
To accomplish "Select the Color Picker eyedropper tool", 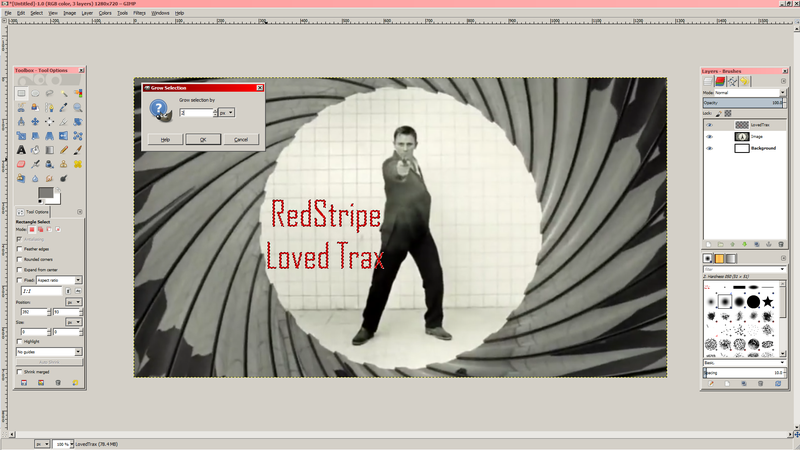I will [x=64, y=108].
